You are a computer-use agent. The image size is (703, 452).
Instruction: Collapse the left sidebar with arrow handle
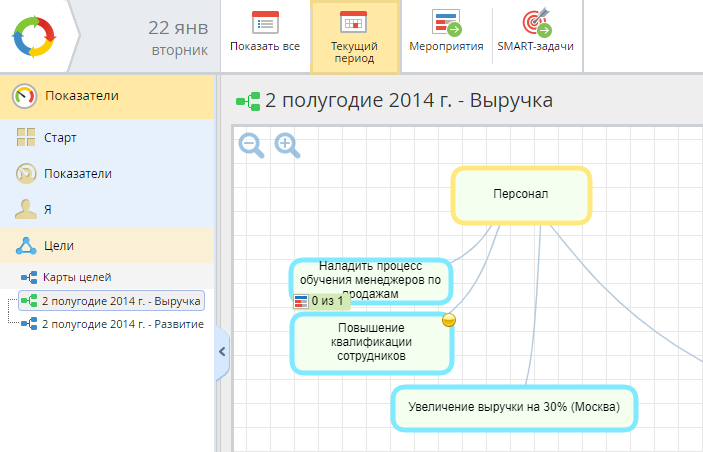pos(222,352)
